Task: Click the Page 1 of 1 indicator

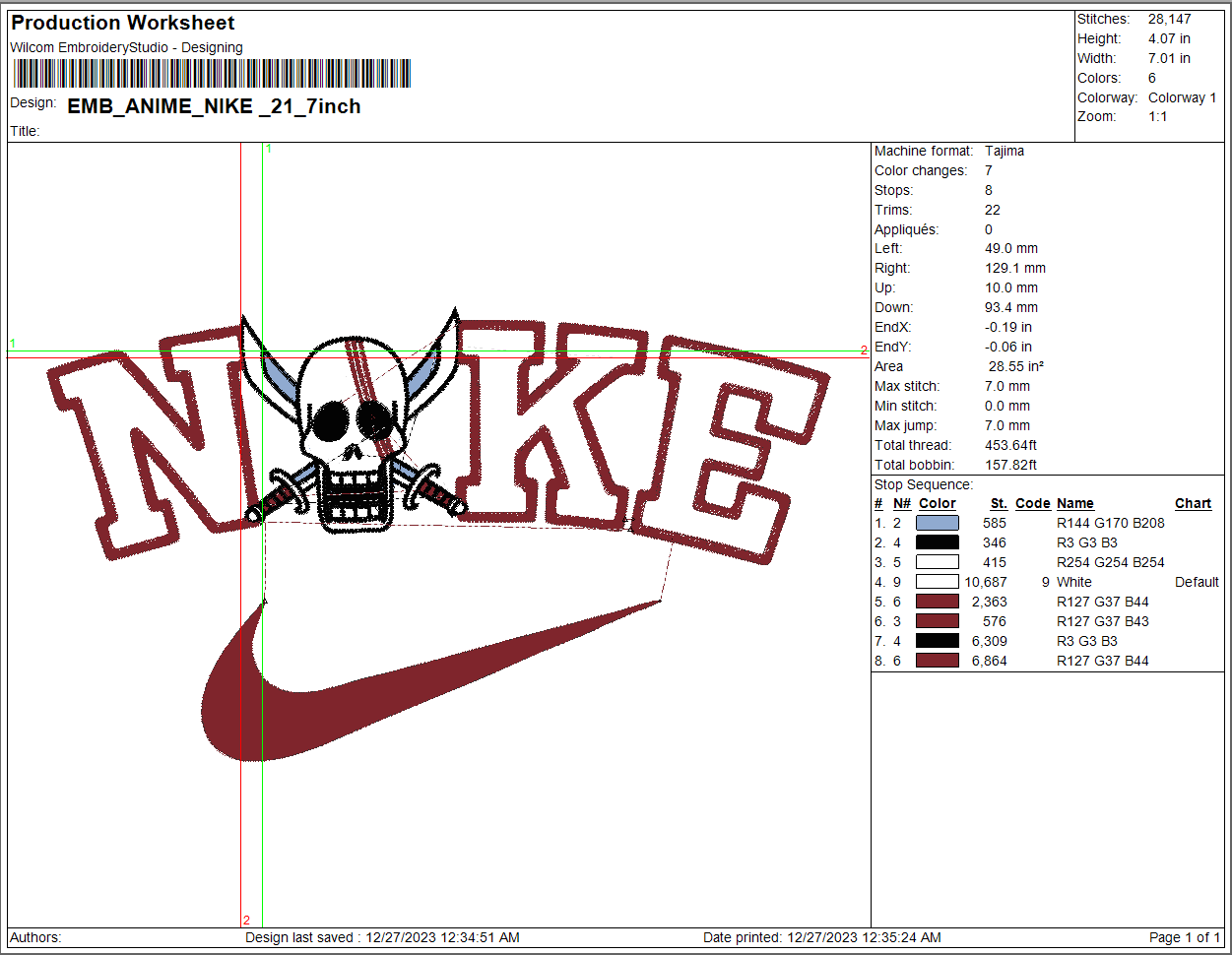Action: tap(1184, 937)
